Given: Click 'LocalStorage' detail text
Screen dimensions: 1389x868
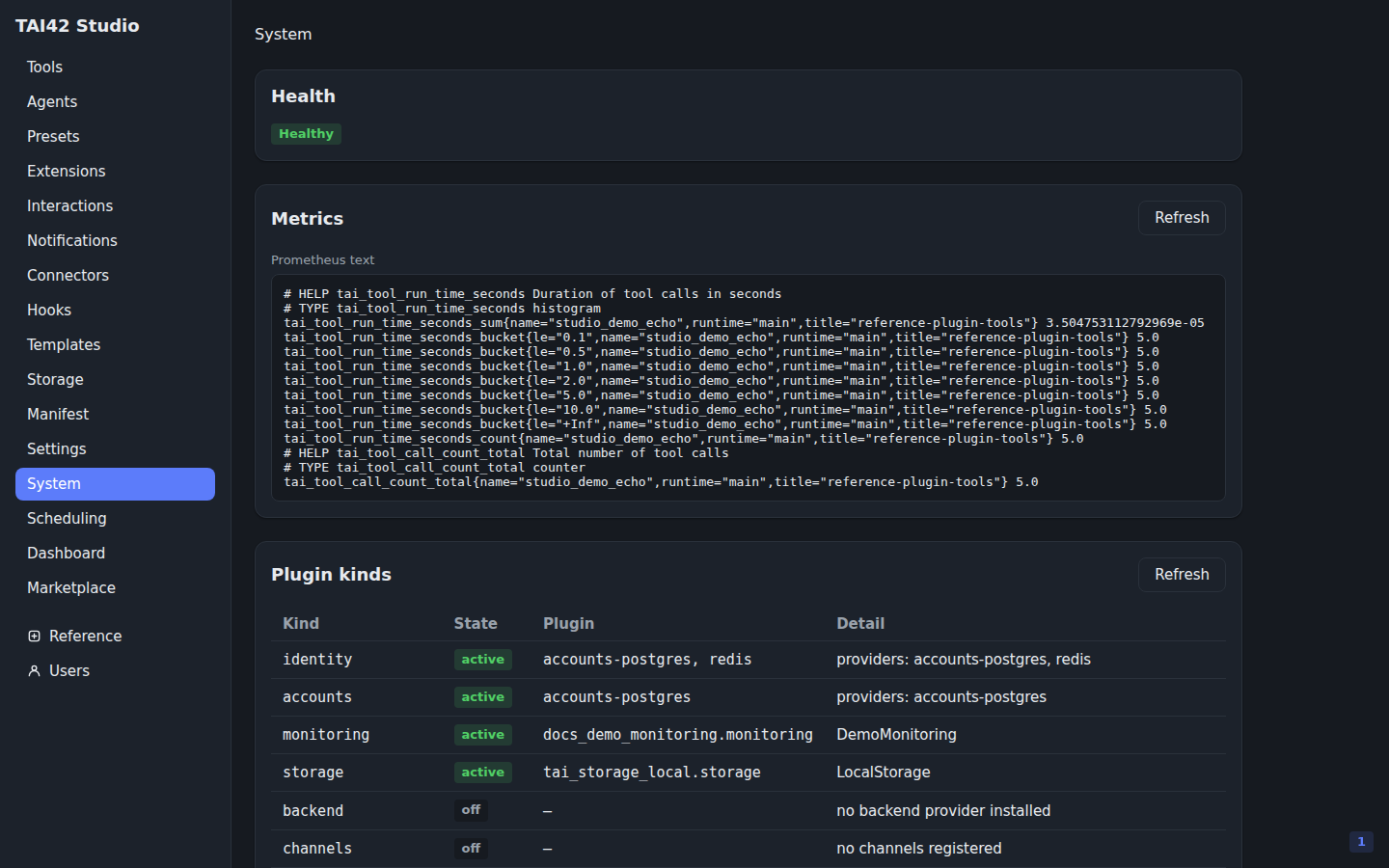Looking at the screenshot, I should pyautogui.click(x=884, y=773).
